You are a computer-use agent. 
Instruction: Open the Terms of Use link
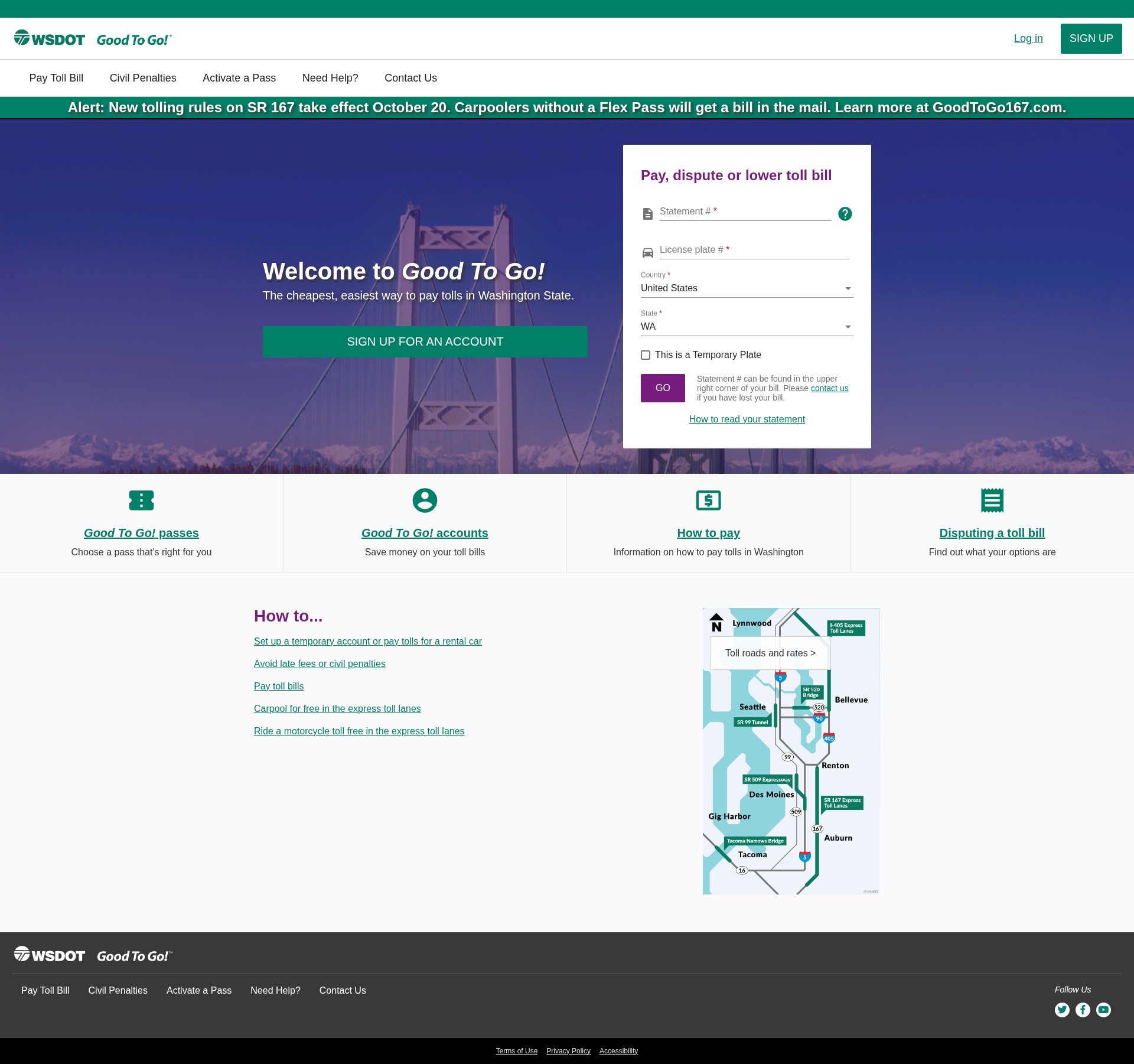517,1051
